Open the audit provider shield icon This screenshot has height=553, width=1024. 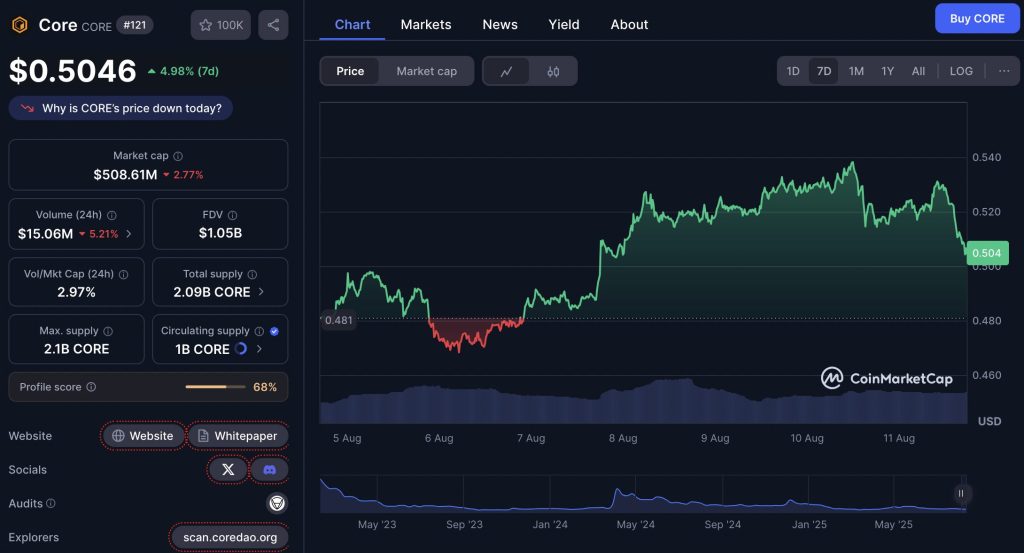pyautogui.click(x=277, y=503)
